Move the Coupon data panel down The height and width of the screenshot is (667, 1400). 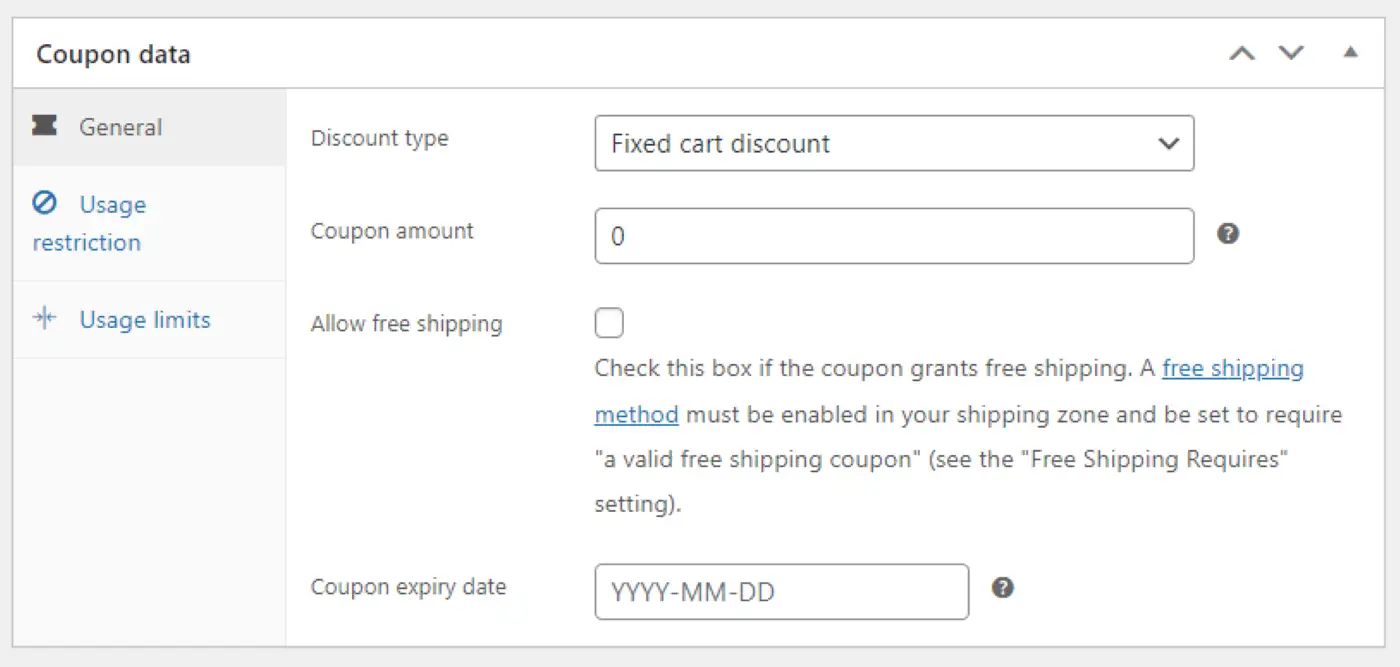1292,53
